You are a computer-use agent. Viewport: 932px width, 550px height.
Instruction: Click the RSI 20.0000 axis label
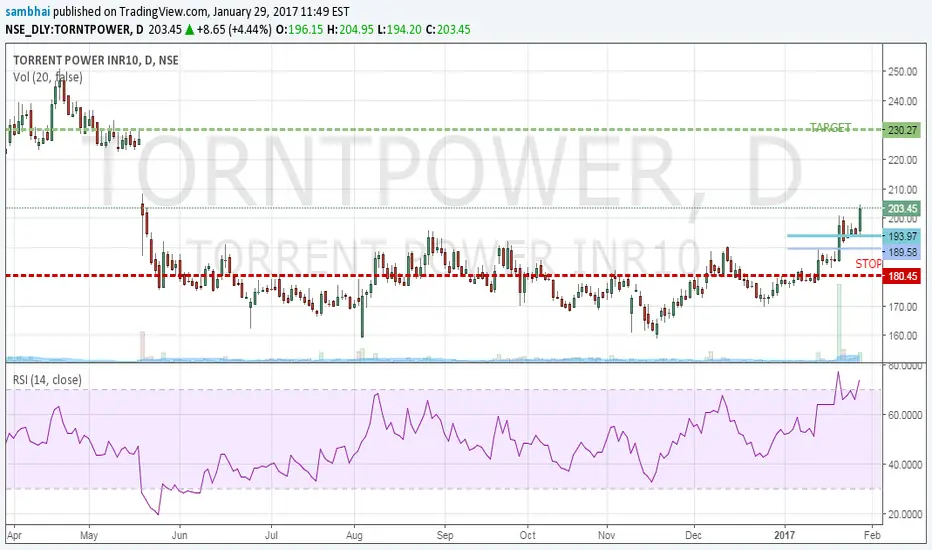click(x=905, y=514)
